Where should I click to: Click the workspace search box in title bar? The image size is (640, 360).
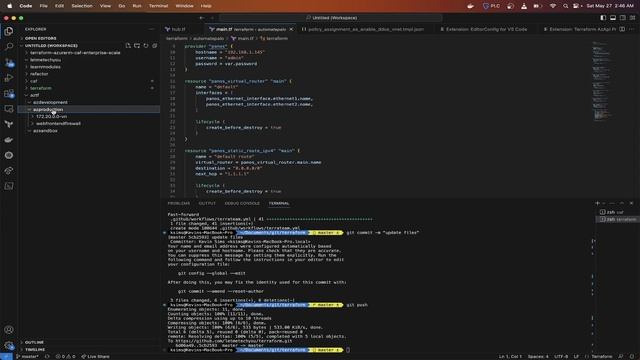coord(331,18)
